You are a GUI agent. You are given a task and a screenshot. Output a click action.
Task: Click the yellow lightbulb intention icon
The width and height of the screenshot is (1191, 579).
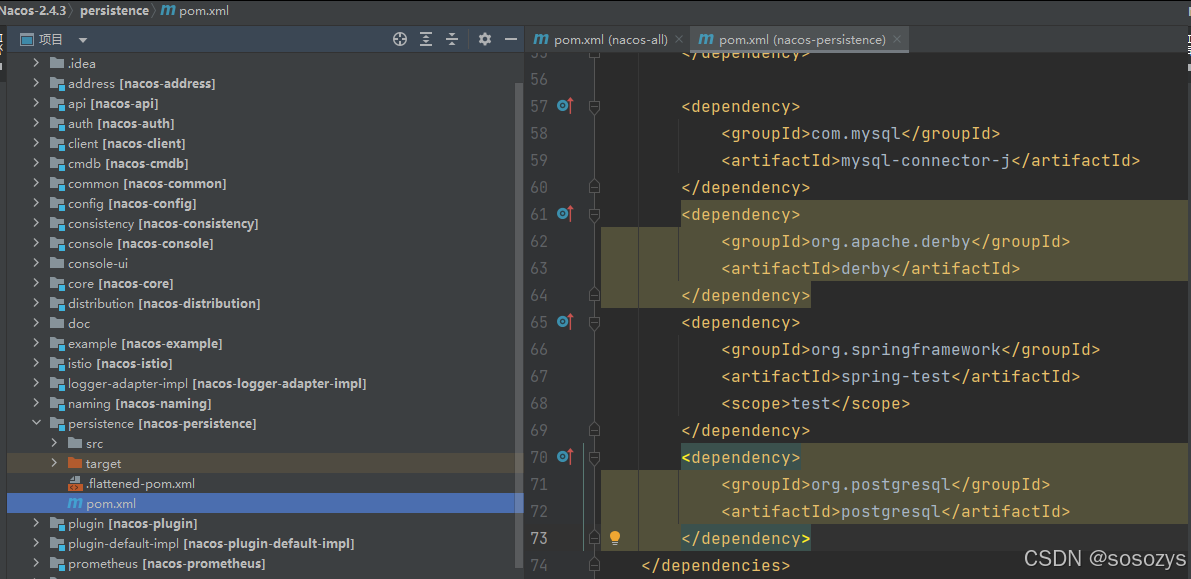pos(614,538)
